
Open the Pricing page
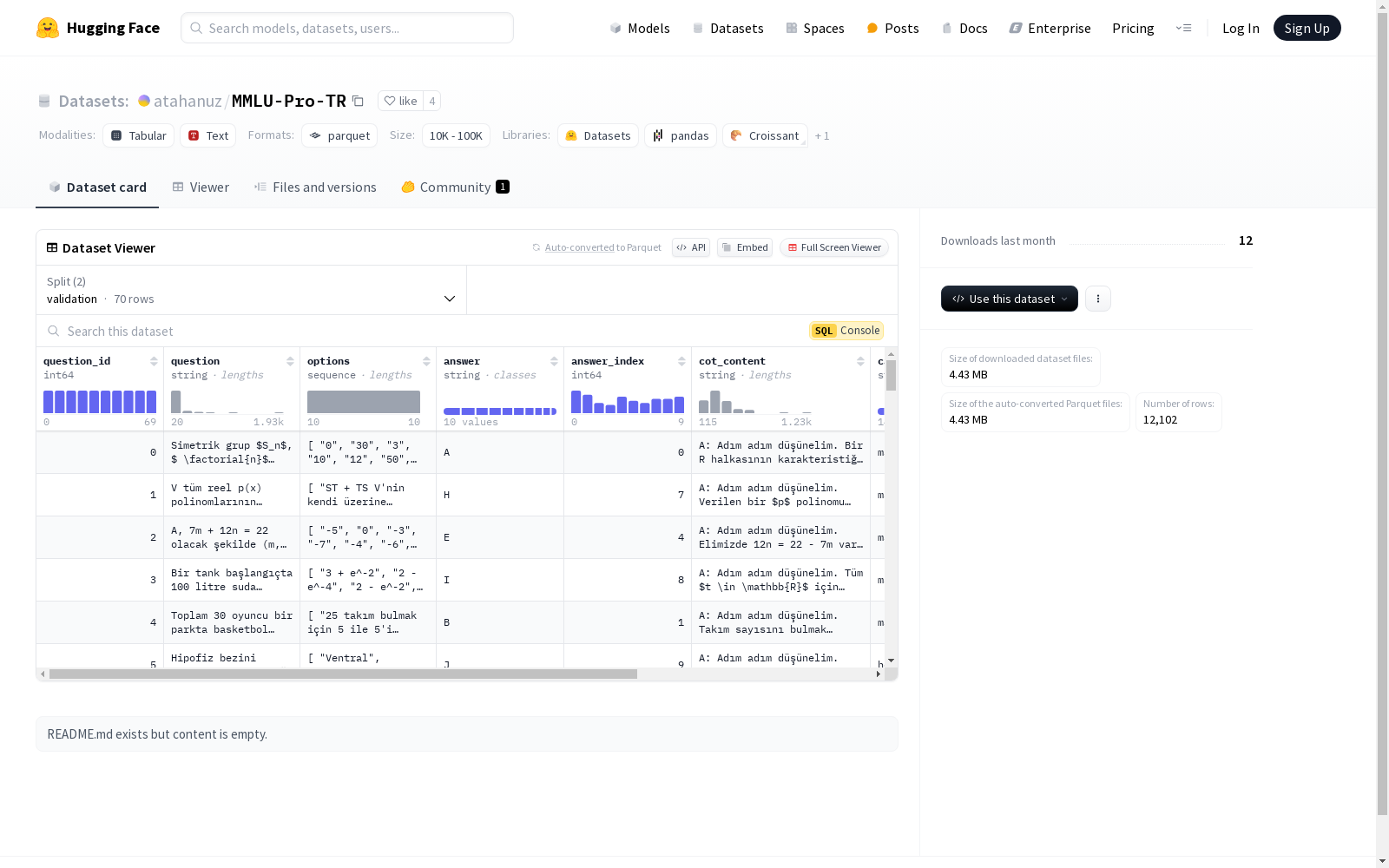1133,28
